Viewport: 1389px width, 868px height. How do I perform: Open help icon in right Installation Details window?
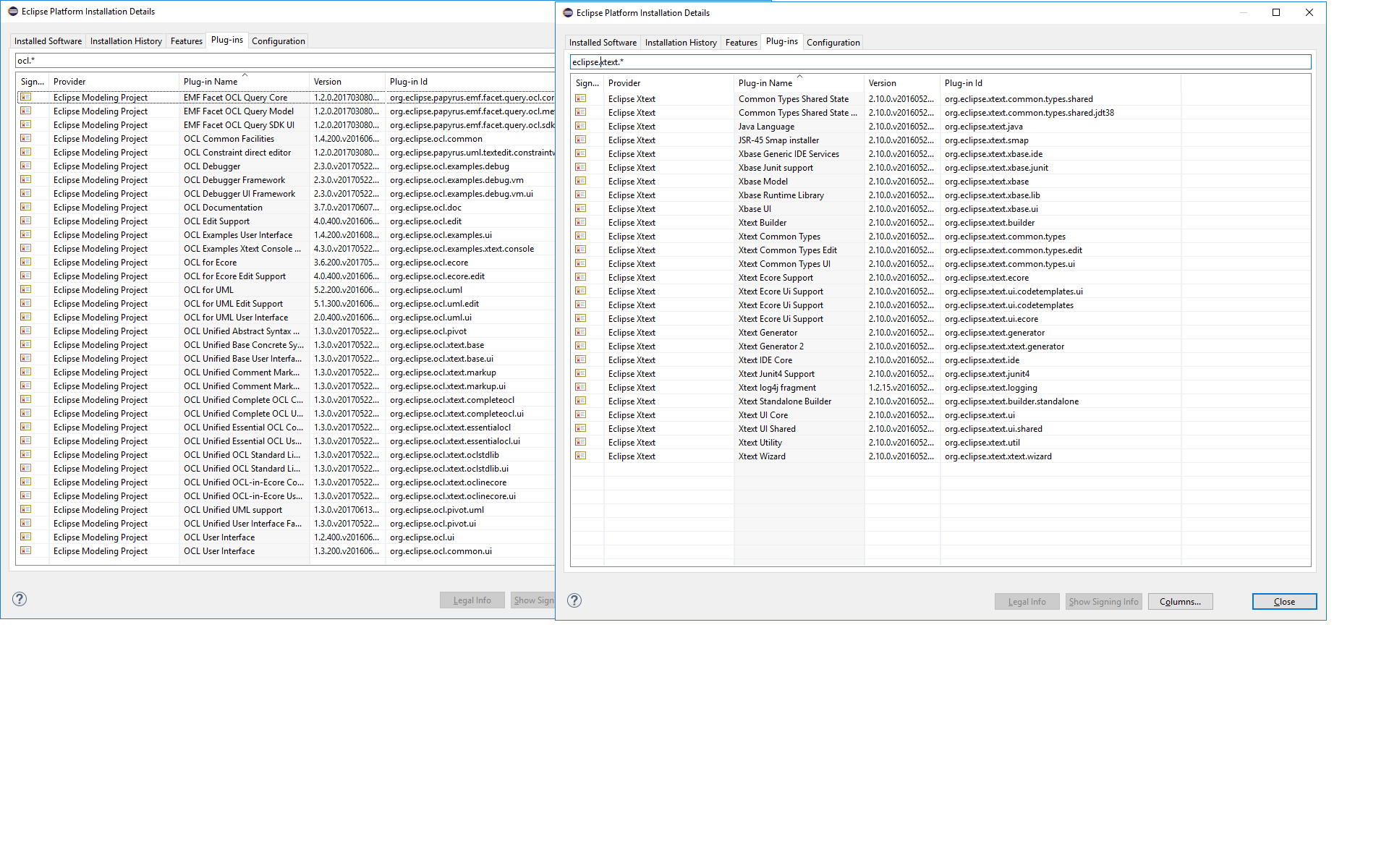coord(574,600)
